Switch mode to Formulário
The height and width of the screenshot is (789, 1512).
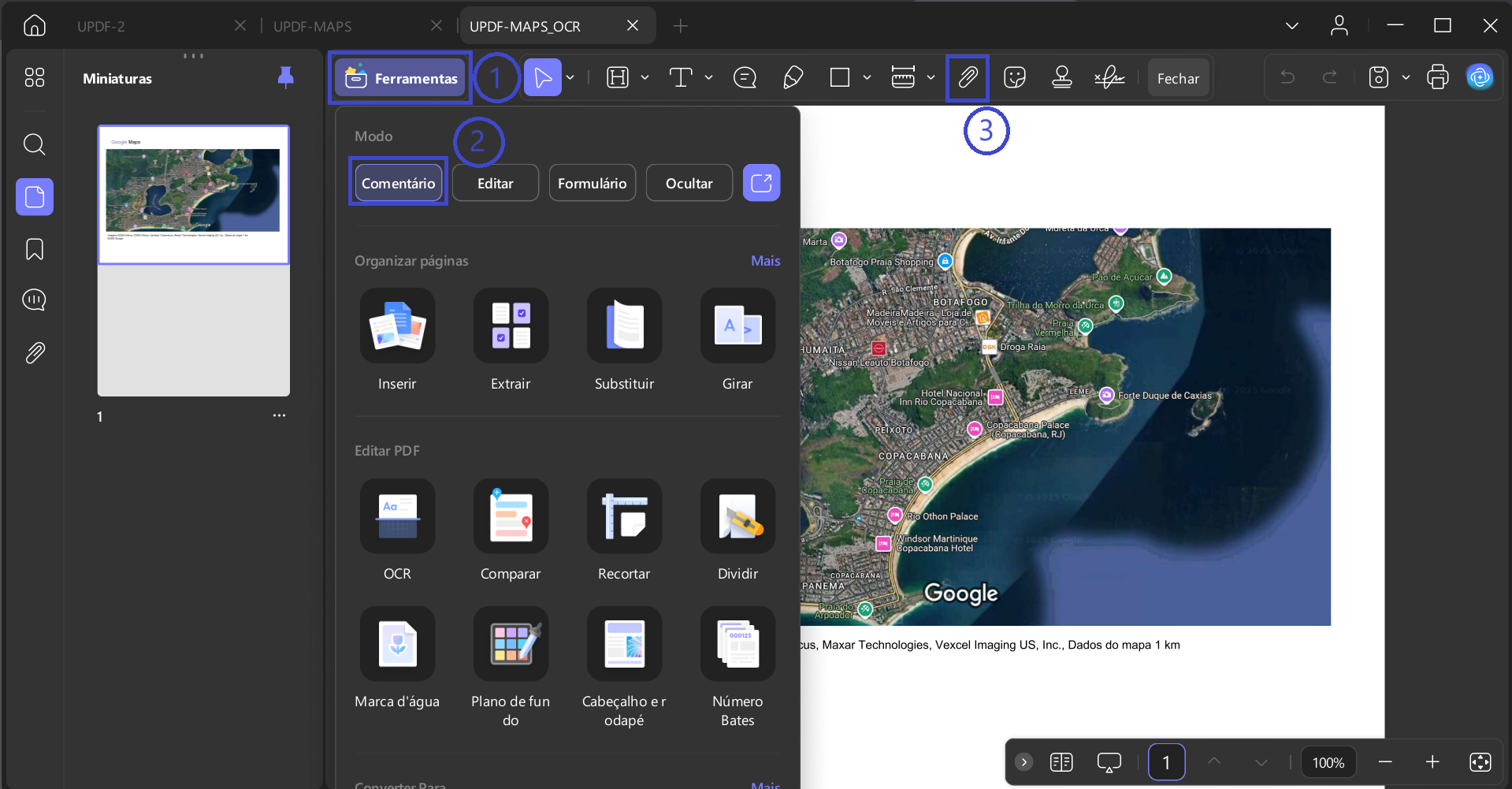[593, 183]
